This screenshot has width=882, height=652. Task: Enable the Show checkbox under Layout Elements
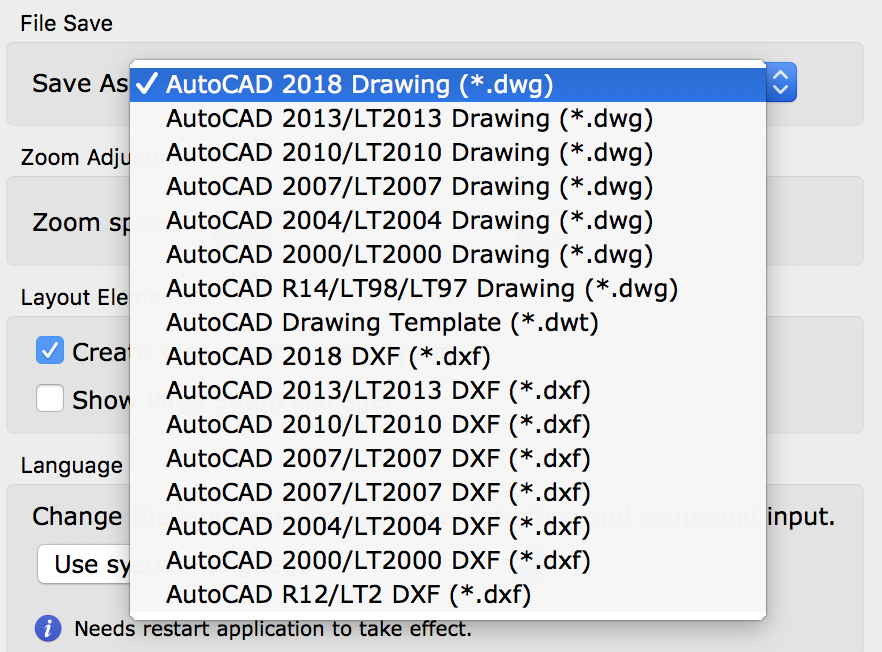[50, 399]
